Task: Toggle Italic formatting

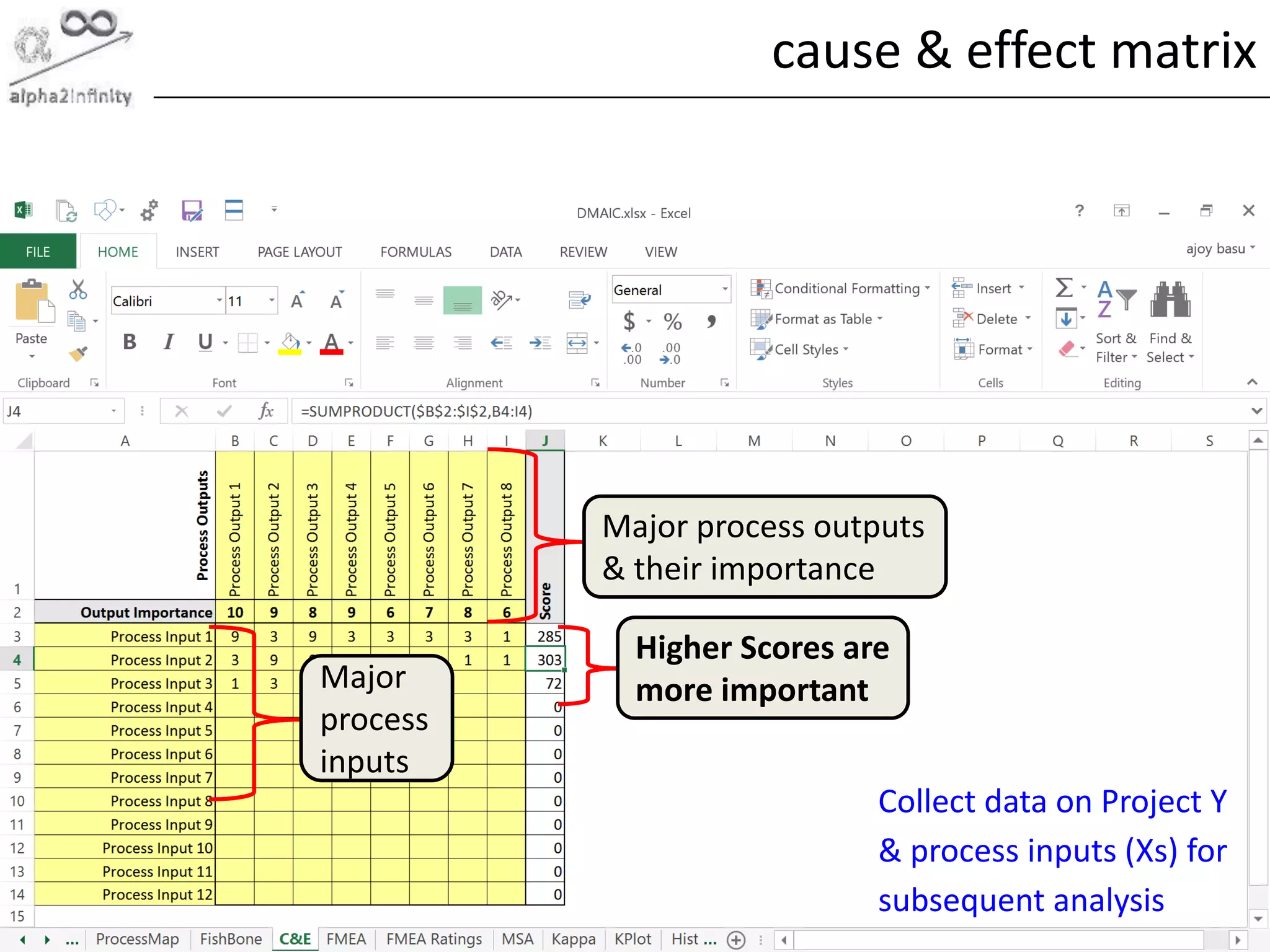Action: click(167, 342)
